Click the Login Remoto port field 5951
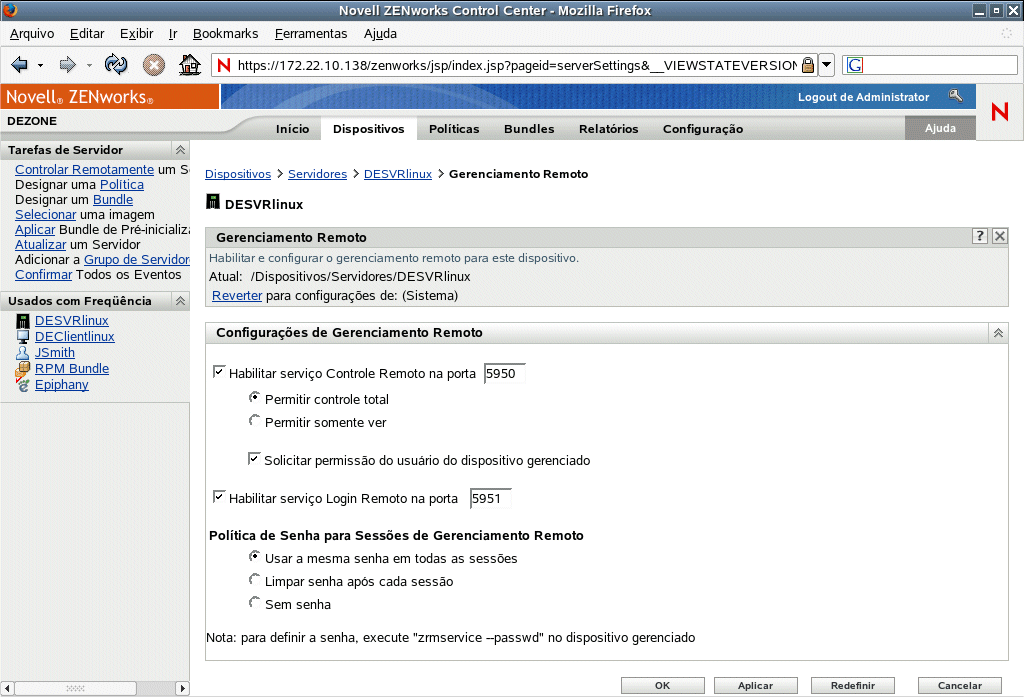This screenshot has width=1024, height=697. 490,498
